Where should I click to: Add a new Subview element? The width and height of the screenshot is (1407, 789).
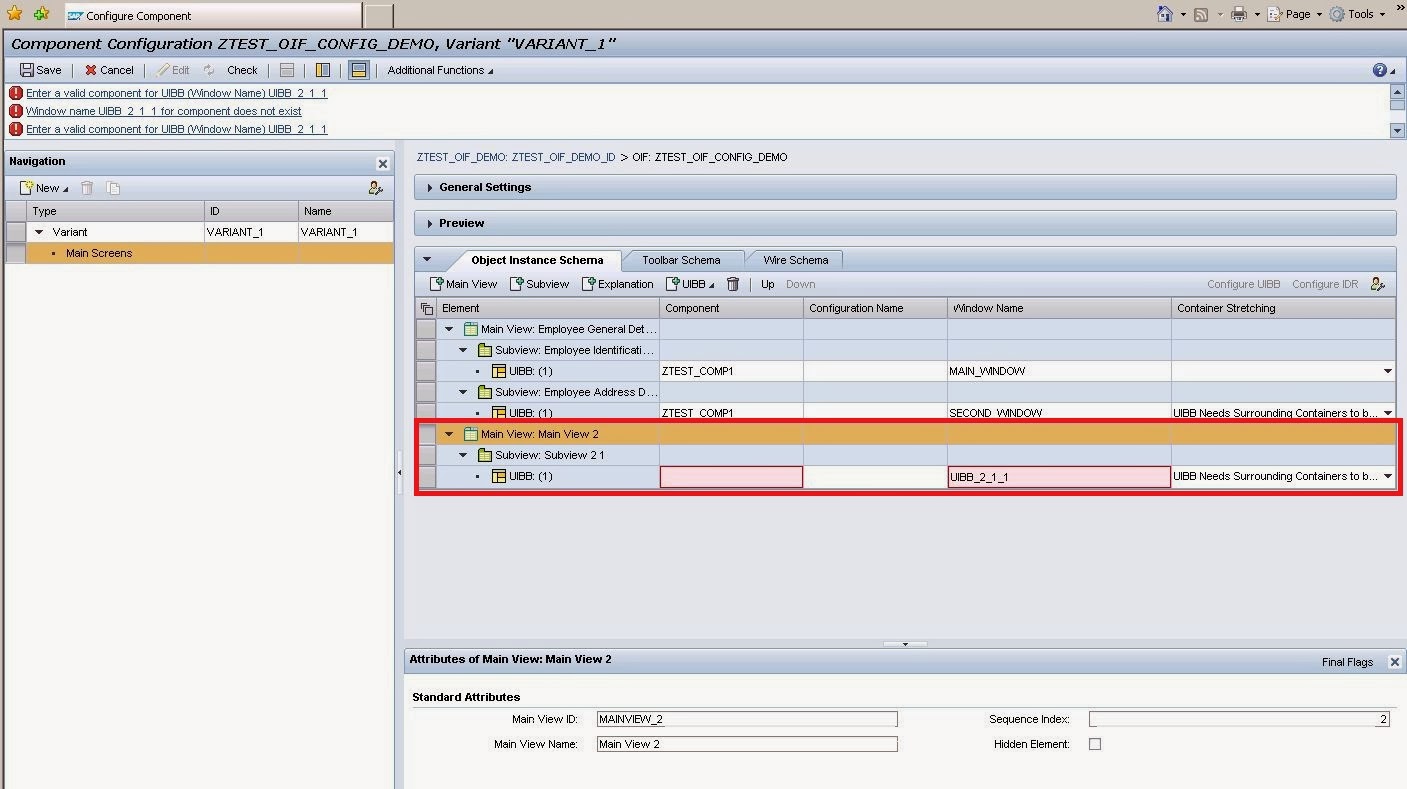pyautogui.click(x=540, y=284)
